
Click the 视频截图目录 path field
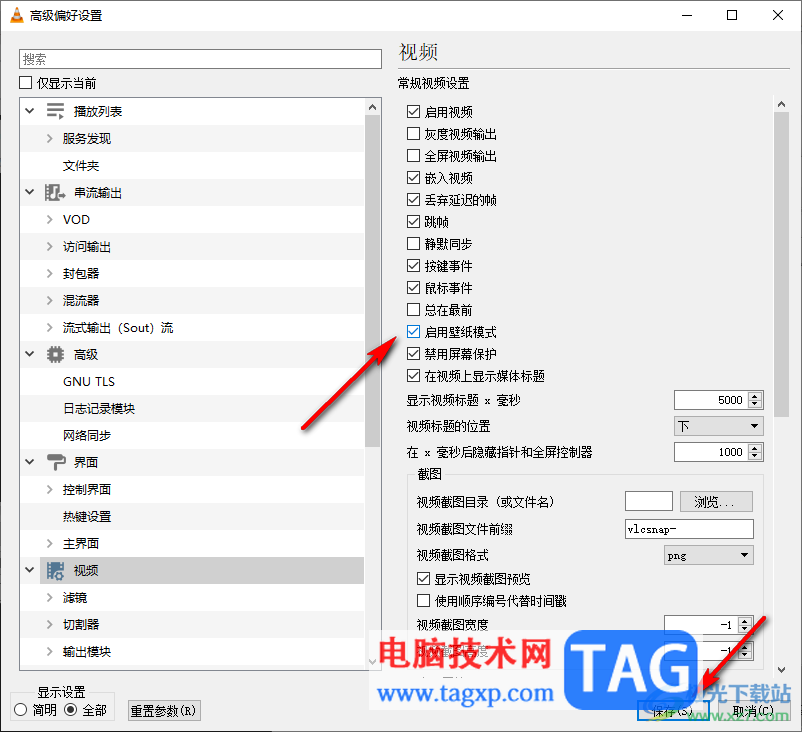[x=649, y=501]
